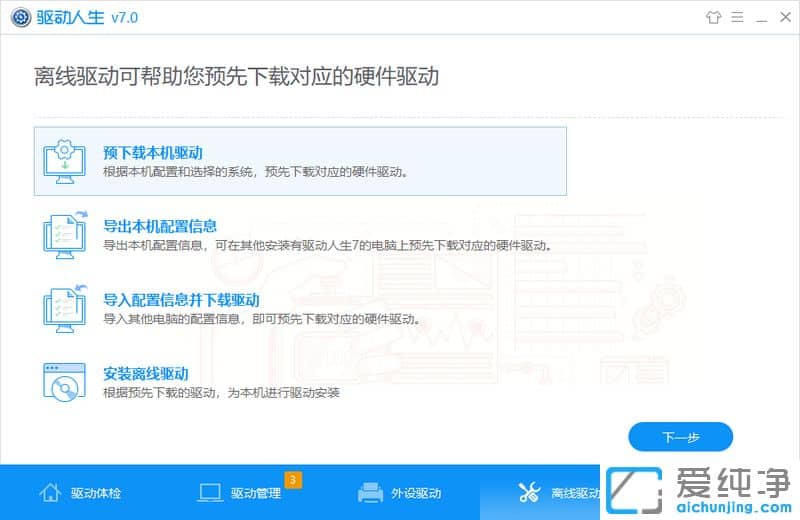Pick the 安装离线驱动 option title
Image resolution: width=800 pixels, height=520 pixels.
click(146, 374)
